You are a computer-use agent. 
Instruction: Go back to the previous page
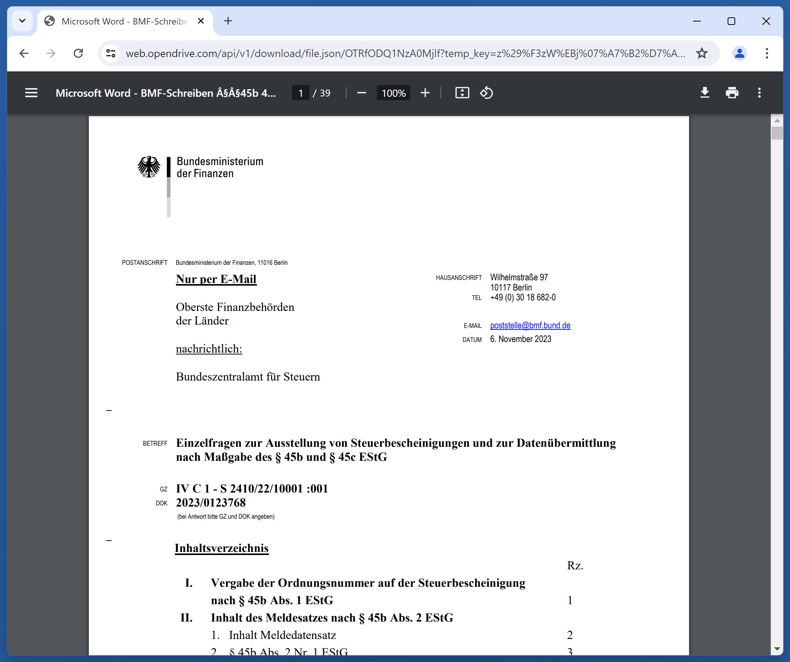[x=24, y=53]
